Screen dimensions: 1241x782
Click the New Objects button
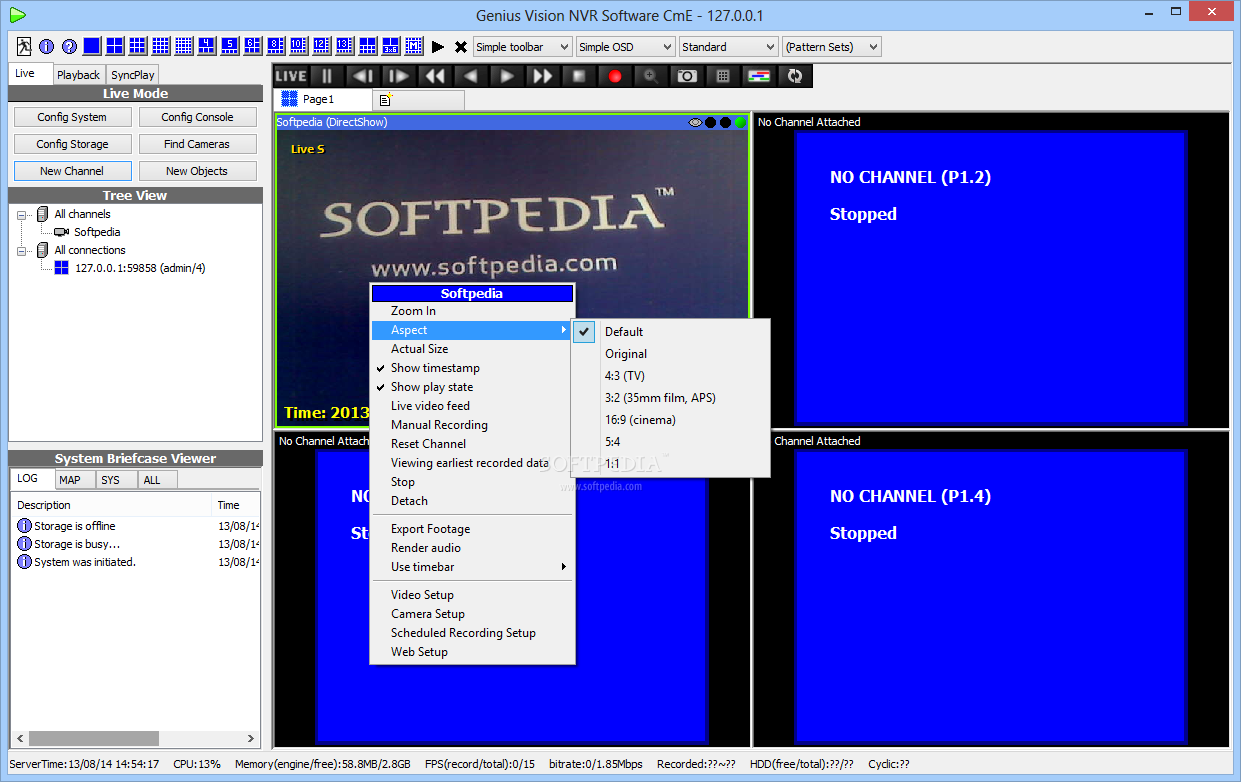coord(198,171)
